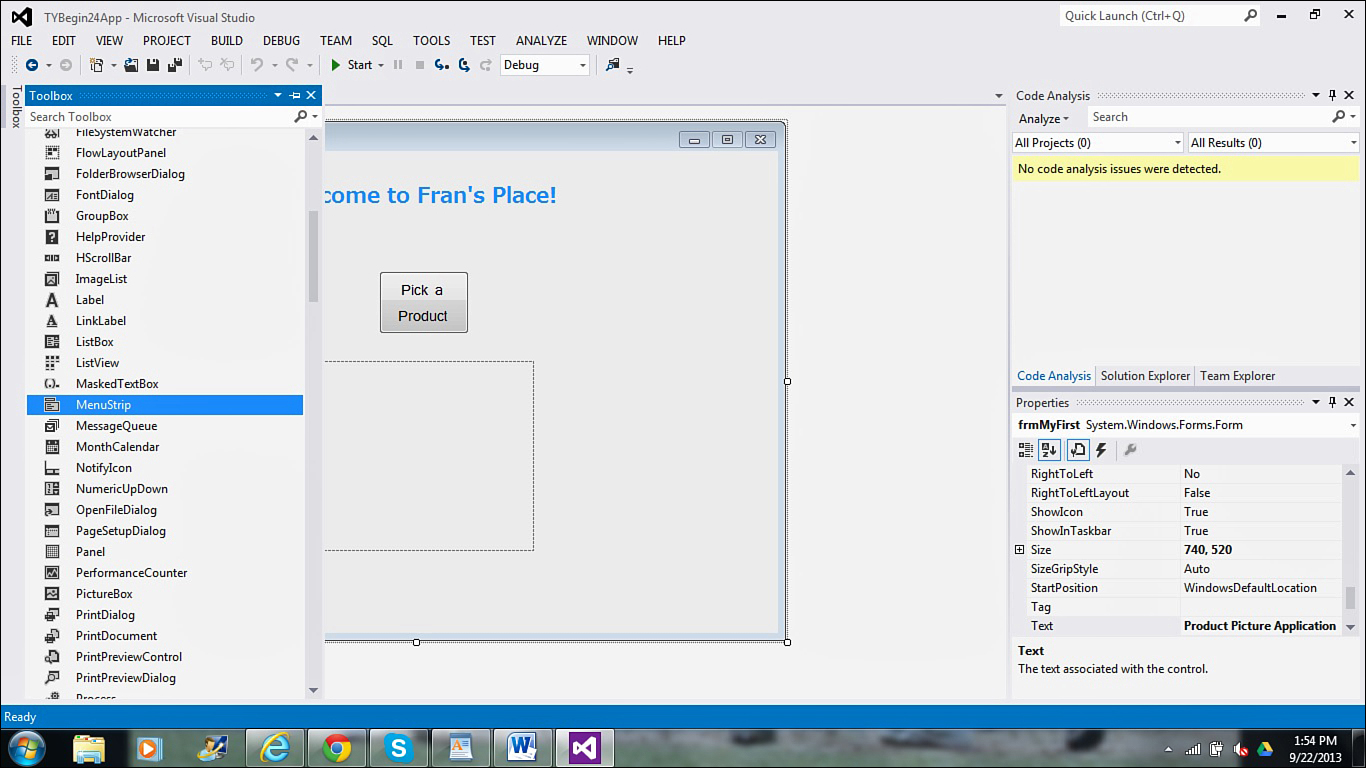Pin the Toolbox panel with auto-hide pin
The image size is (1366, 768).
click(295, 95)
